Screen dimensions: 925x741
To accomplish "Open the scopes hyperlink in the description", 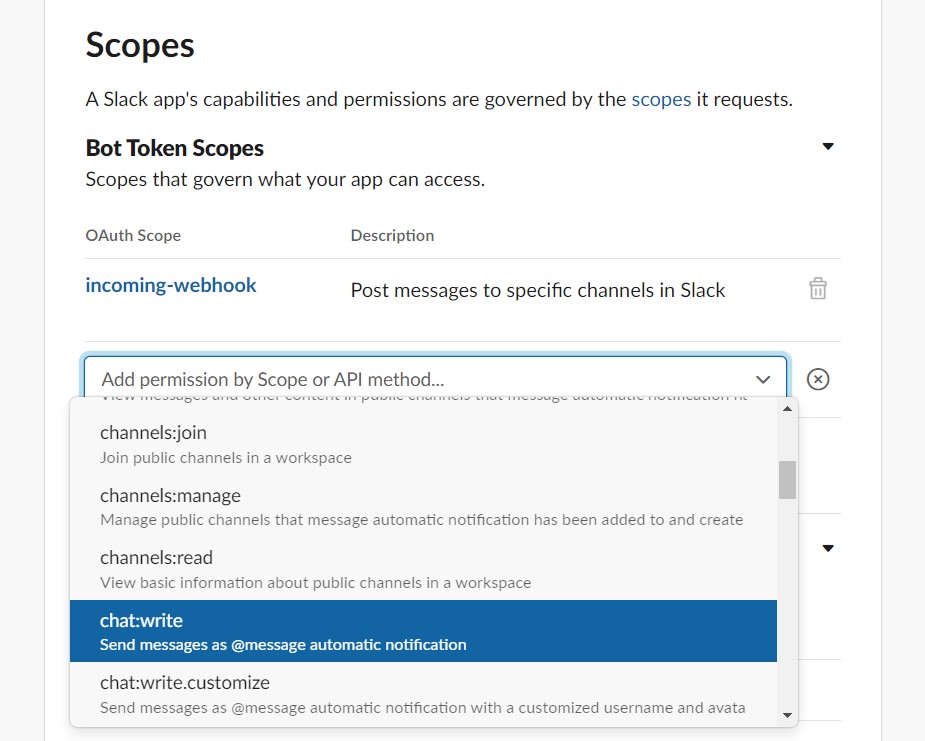I will [x=661, y=99].
